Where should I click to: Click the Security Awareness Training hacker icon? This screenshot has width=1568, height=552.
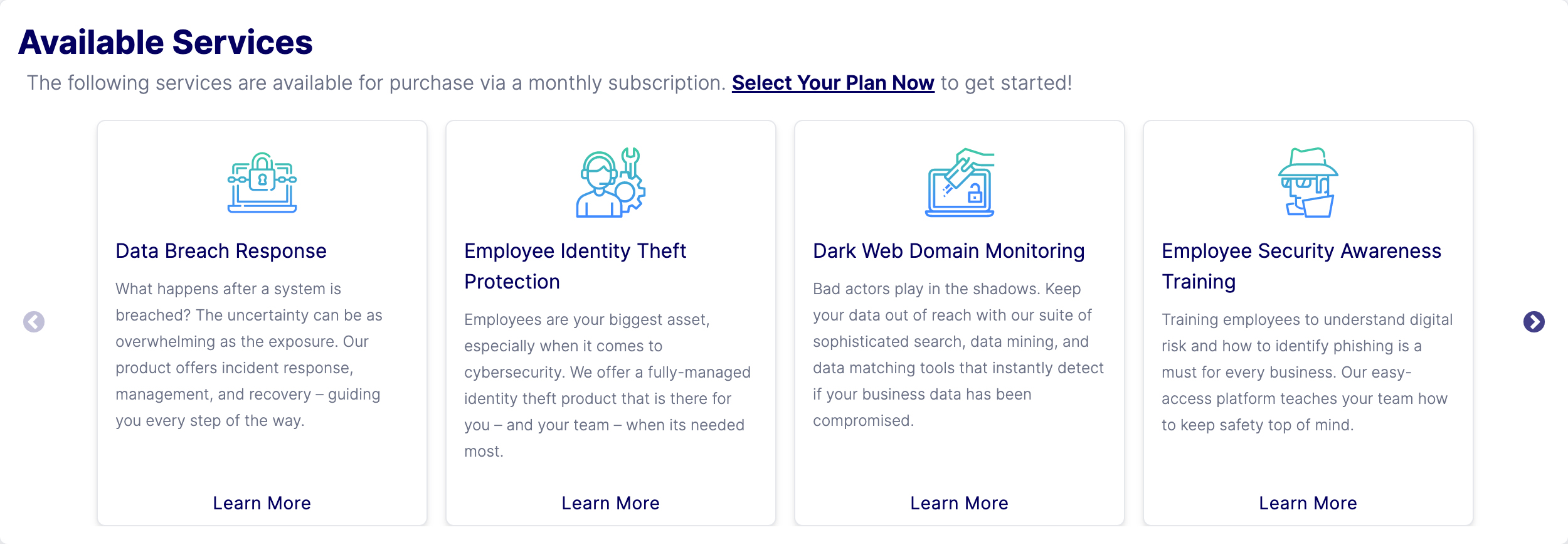(1308, 183)
